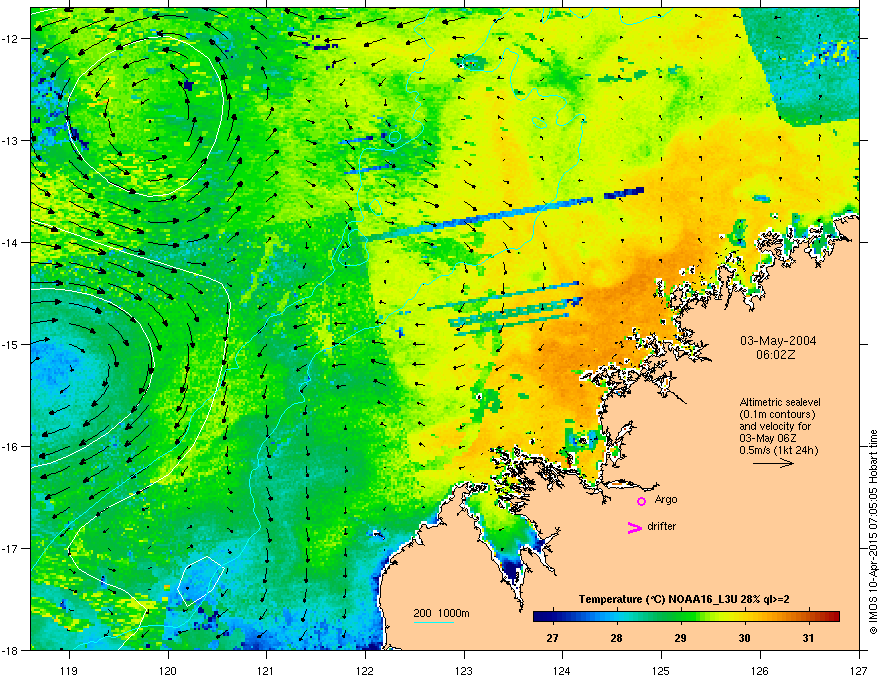This screenshot has height=680, width=880.
Task: Click colorbar tick label 27
Action: pyautogui.click(x=552, y=638)
